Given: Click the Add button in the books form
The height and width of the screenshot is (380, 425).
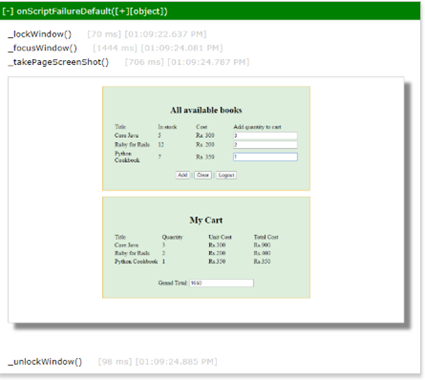Looking at the screenshot, I should [x=182, y=175].
